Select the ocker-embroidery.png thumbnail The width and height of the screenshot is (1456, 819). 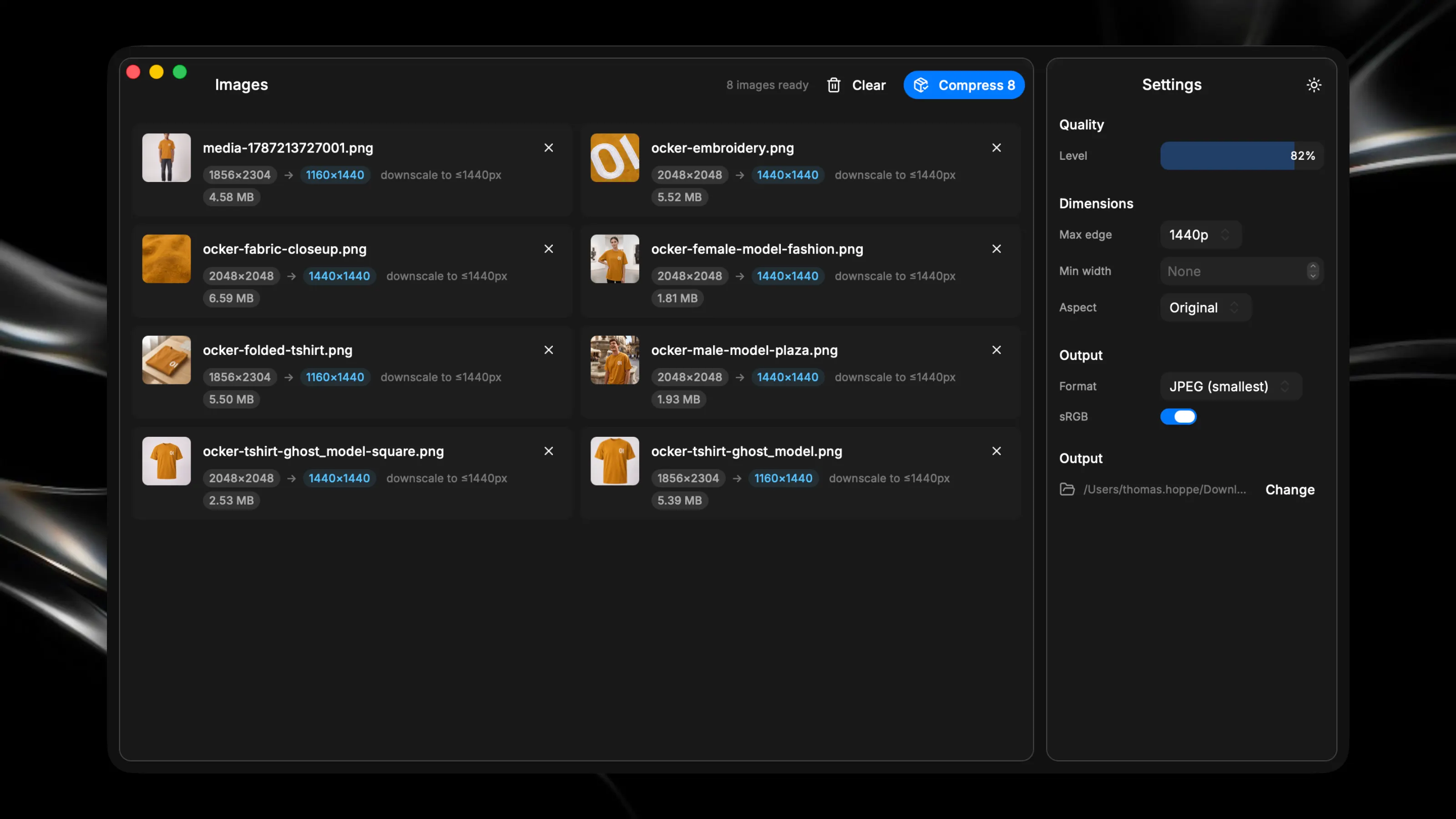pyautogui.click(x=614, y=158)
